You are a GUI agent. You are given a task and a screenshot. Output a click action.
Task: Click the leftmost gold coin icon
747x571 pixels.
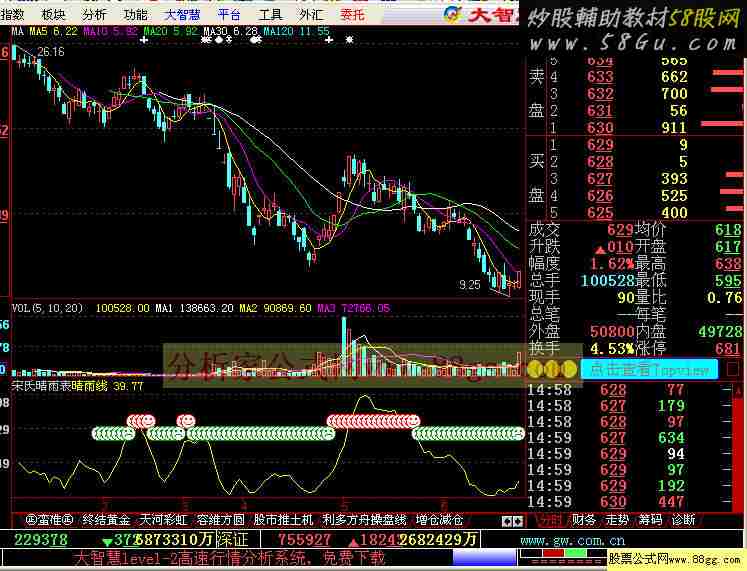click(535, 369)
